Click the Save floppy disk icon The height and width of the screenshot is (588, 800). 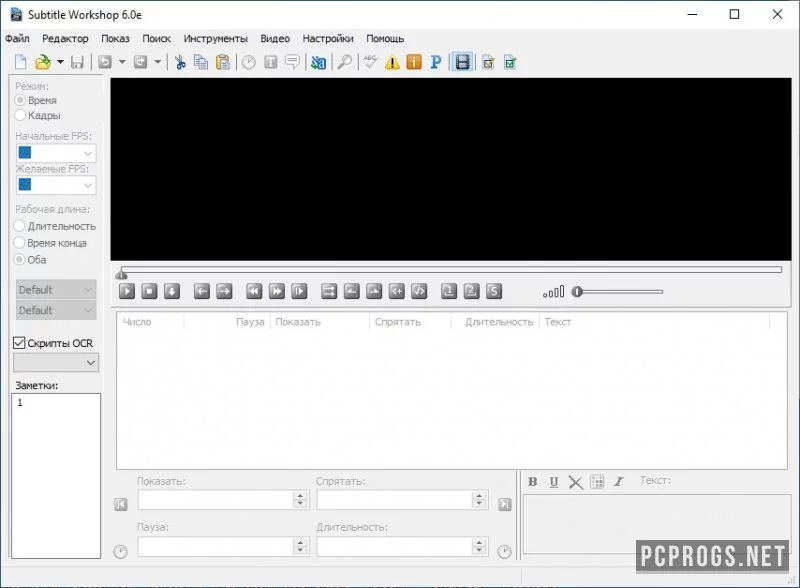click(x=77, y=62)
